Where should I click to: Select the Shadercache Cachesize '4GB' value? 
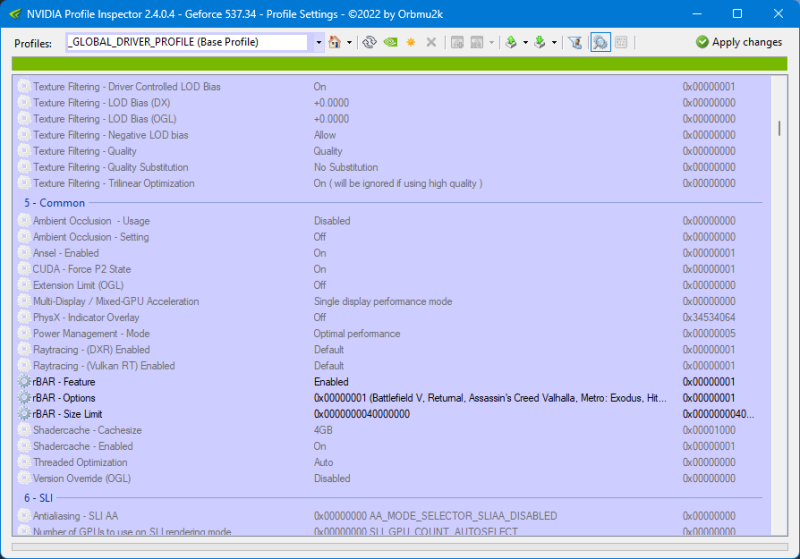[323, 430]
